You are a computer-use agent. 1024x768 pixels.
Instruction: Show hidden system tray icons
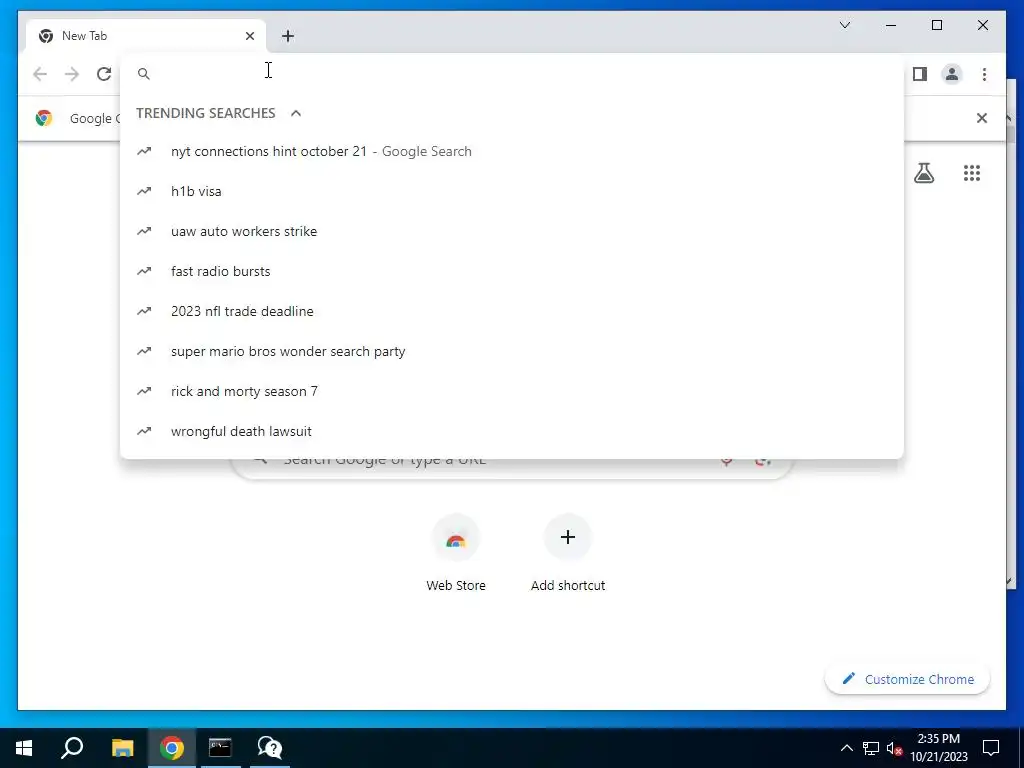846,748
